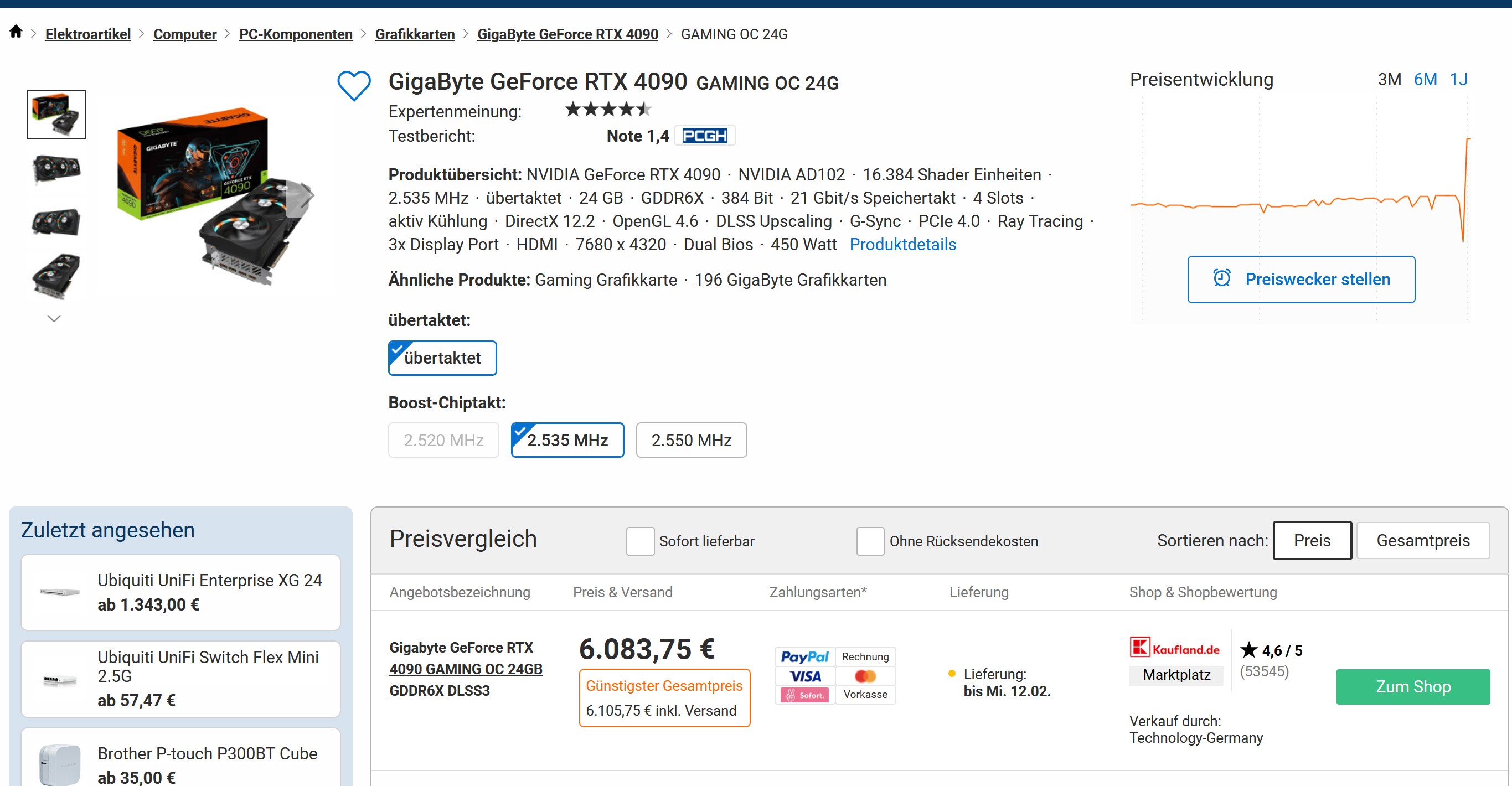The height and width of the screenshot is (786, 1512).
Task: Select first thumbnail showing box and card
Action: [56, 115]
